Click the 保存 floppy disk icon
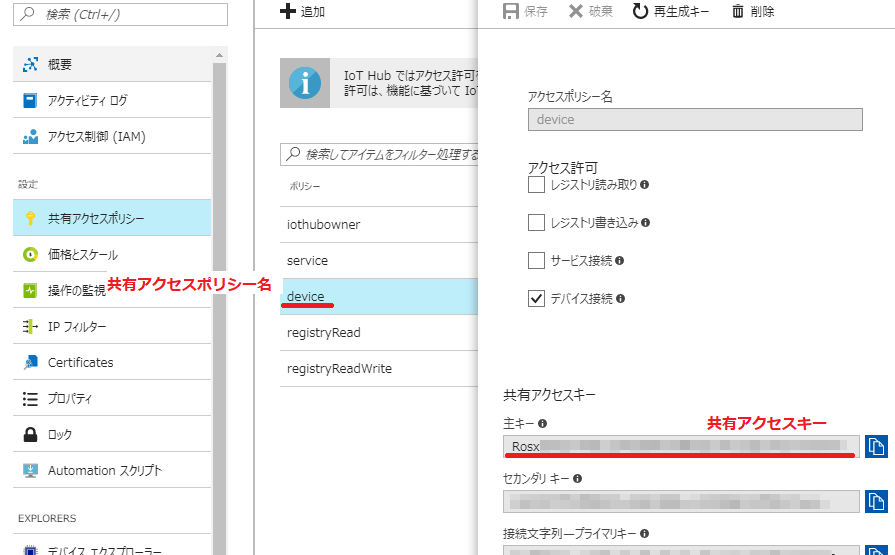 click(511, 11)
